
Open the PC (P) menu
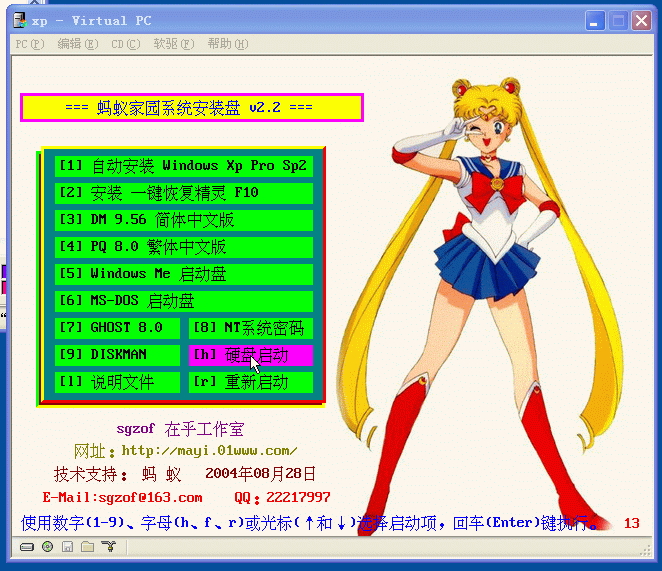pyautogui.click(x=30, y=44)
